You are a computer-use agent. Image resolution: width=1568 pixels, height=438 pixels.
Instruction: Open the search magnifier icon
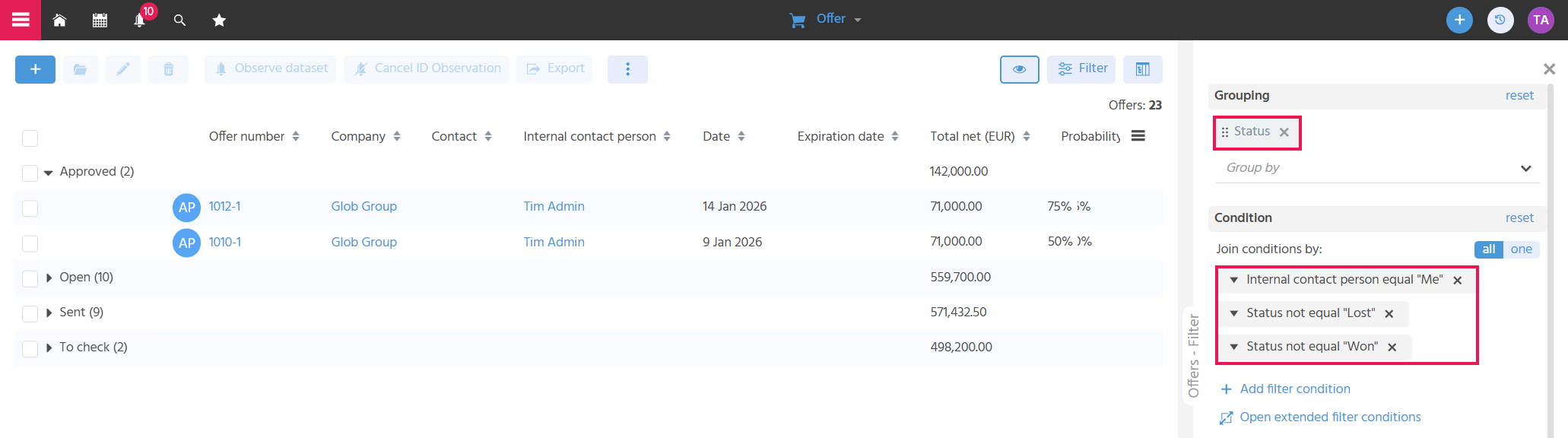[x=179, y=21]
